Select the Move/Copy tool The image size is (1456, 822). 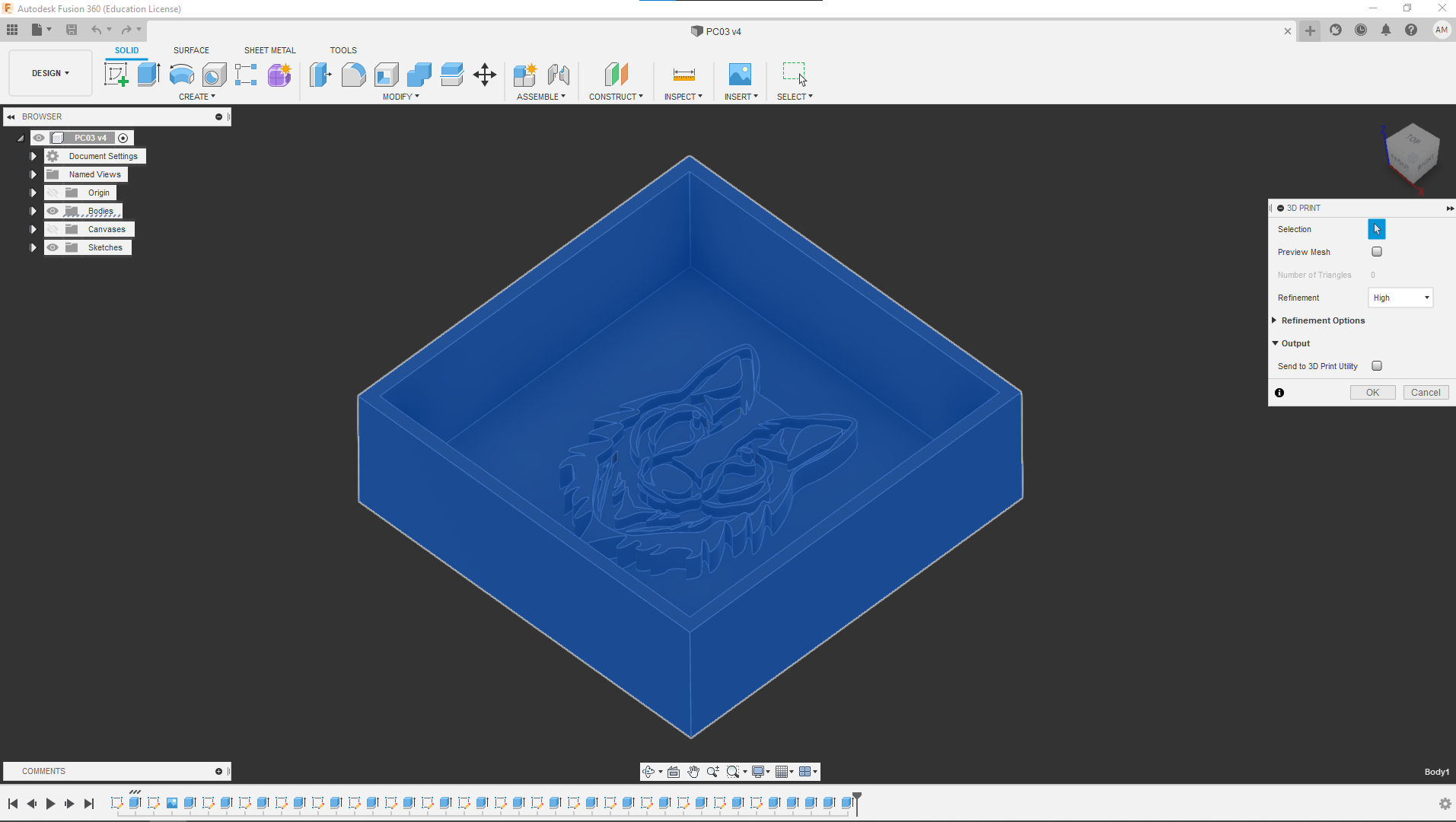485,75
